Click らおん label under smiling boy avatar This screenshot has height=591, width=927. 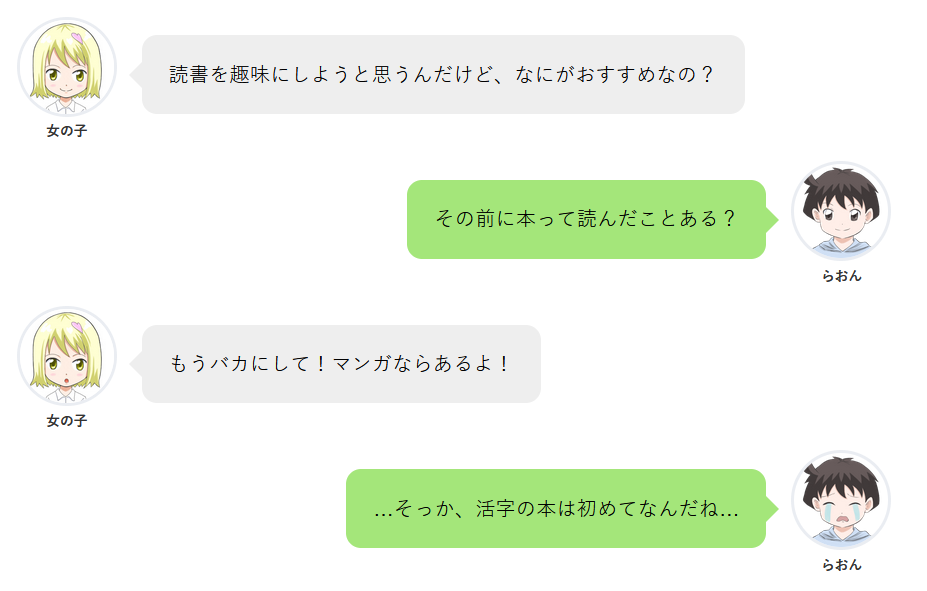pyautogui.click(x=841, y=276)
